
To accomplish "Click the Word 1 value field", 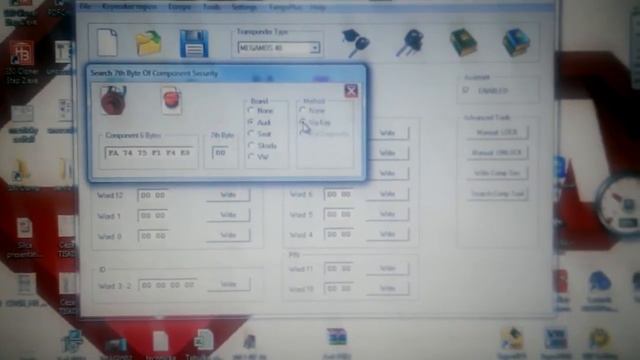I will pos(153,215).
